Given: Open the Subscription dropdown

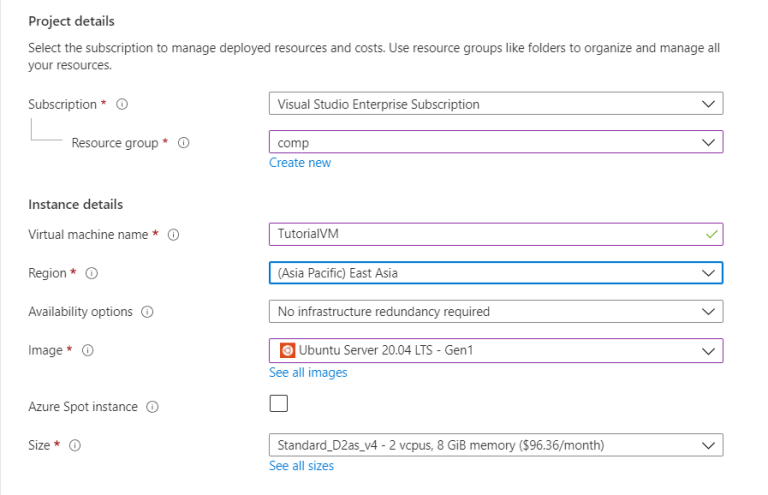Looking at the screenshot, I should [x=496, y=104].
